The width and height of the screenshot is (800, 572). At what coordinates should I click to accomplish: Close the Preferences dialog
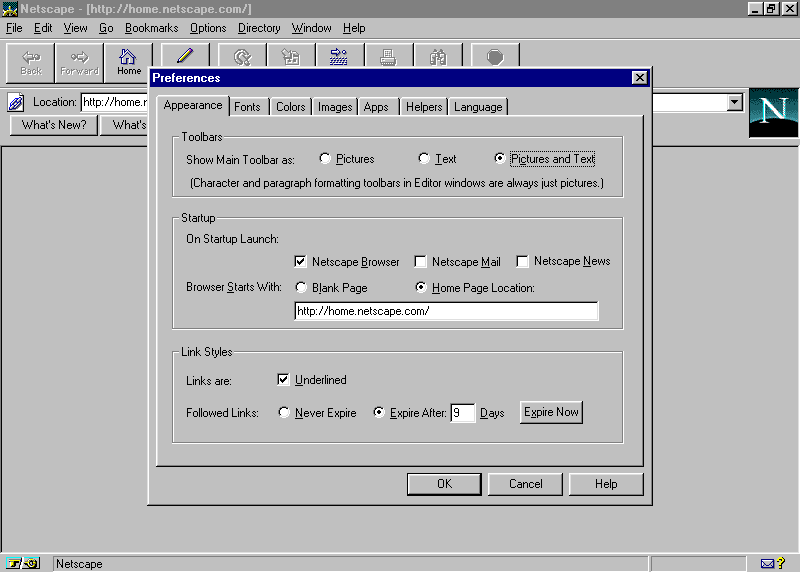(639, 78)
